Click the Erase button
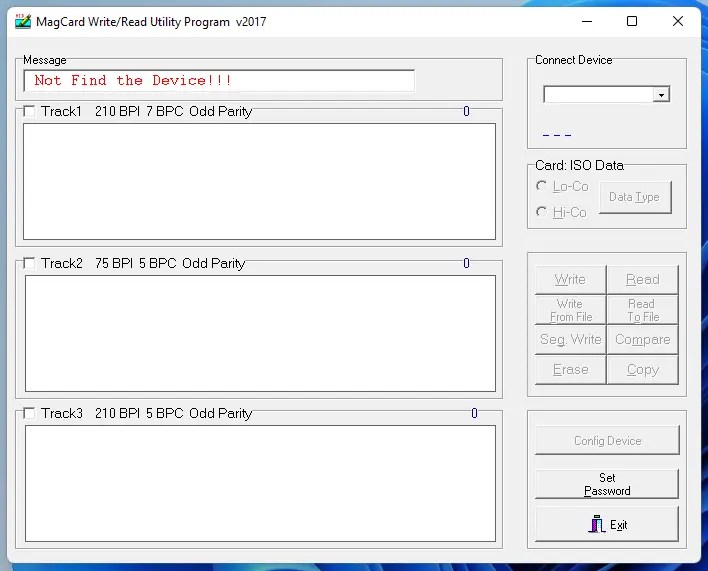This screenshot has width=708, height=571. pyautogui.click(x=570, y=370)
